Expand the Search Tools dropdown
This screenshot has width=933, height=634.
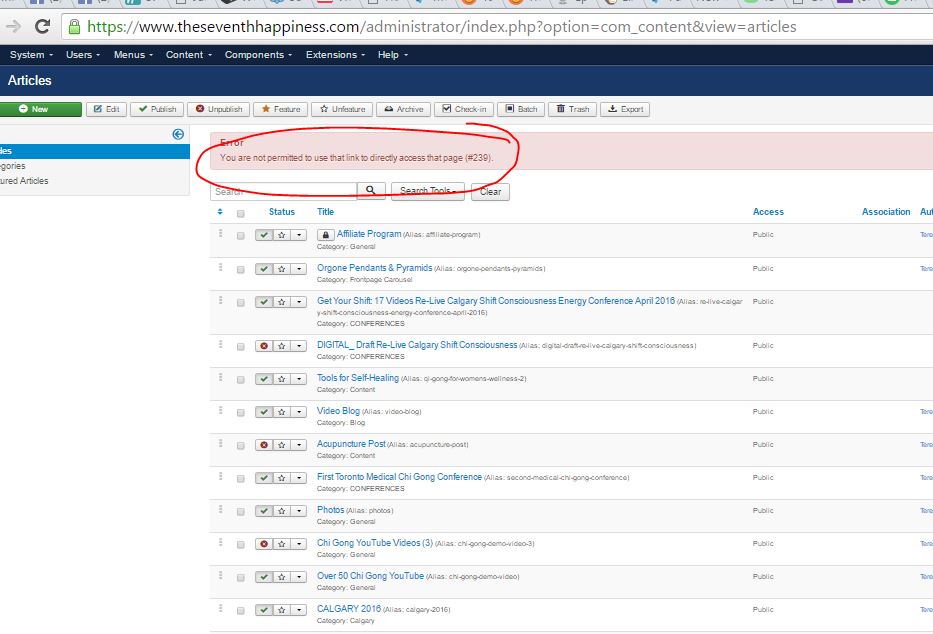click(428, 191)
